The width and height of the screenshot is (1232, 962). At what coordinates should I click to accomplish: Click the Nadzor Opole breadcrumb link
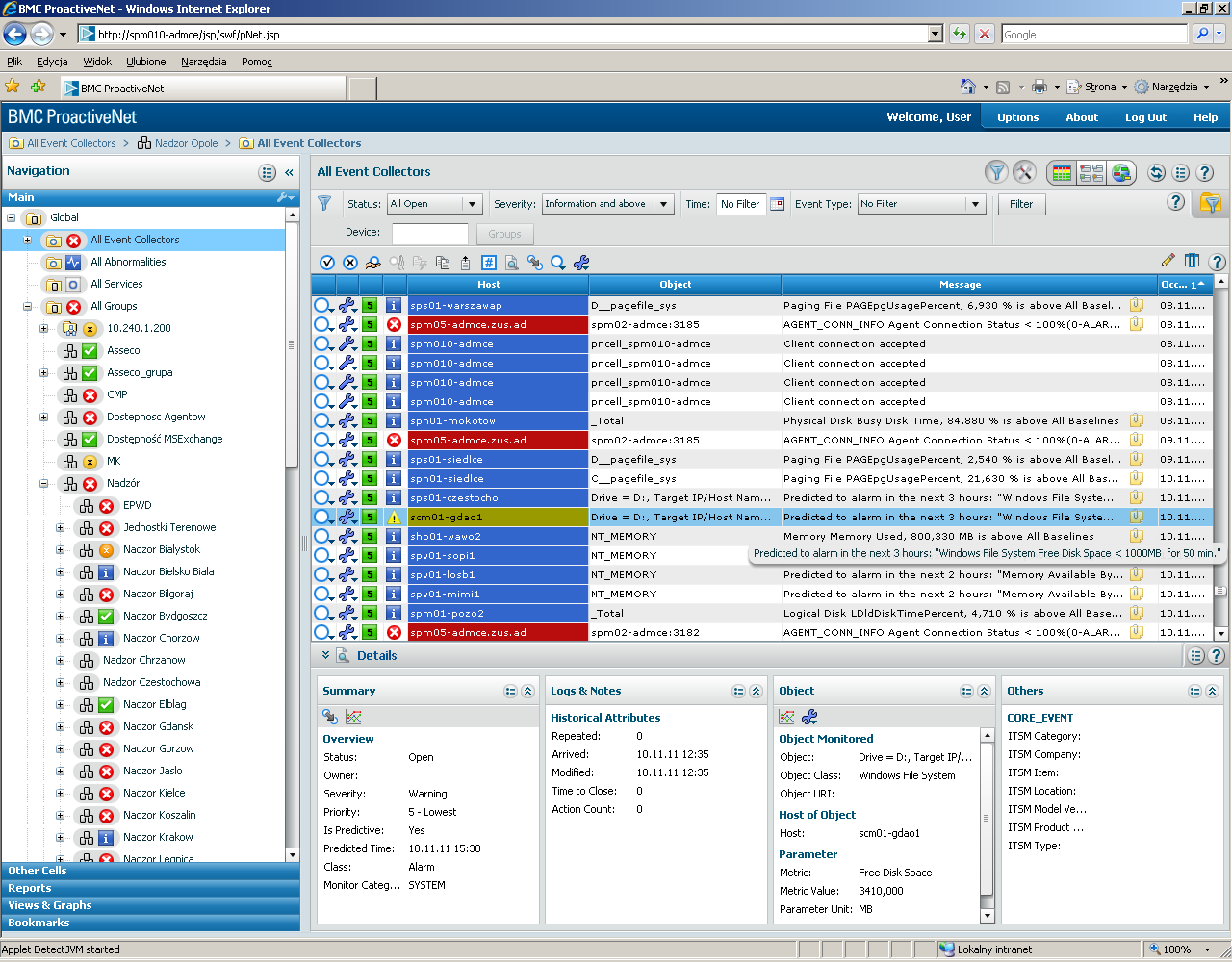pos(187,143)
